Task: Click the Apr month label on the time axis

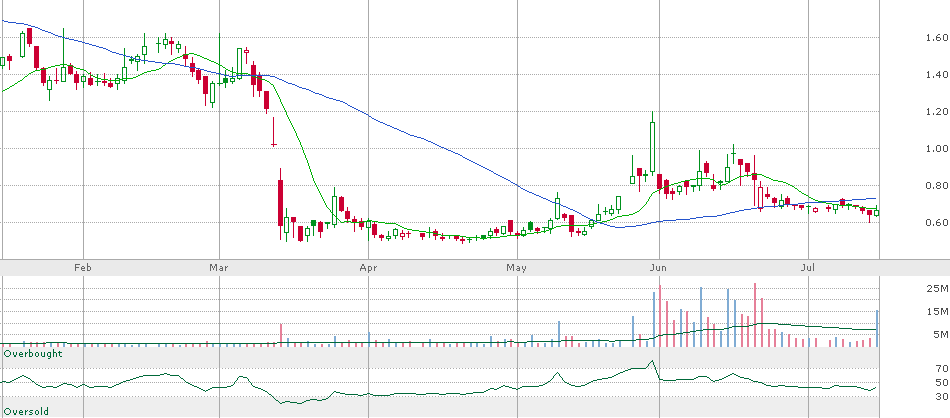Action: tap(368, 267)
